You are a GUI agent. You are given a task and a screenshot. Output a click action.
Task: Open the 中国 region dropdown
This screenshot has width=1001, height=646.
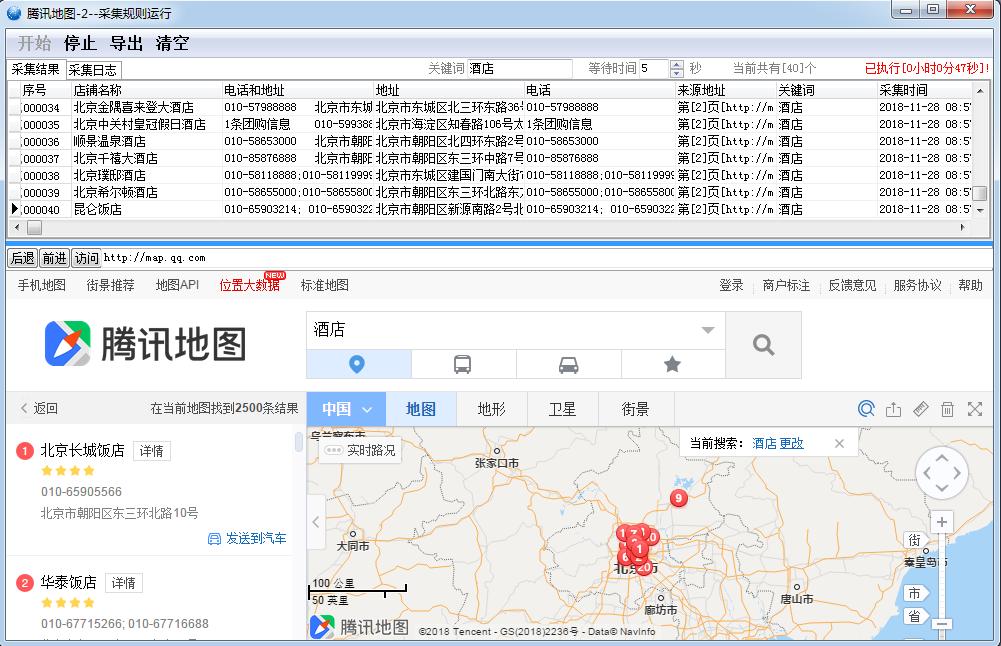[347, 409]
